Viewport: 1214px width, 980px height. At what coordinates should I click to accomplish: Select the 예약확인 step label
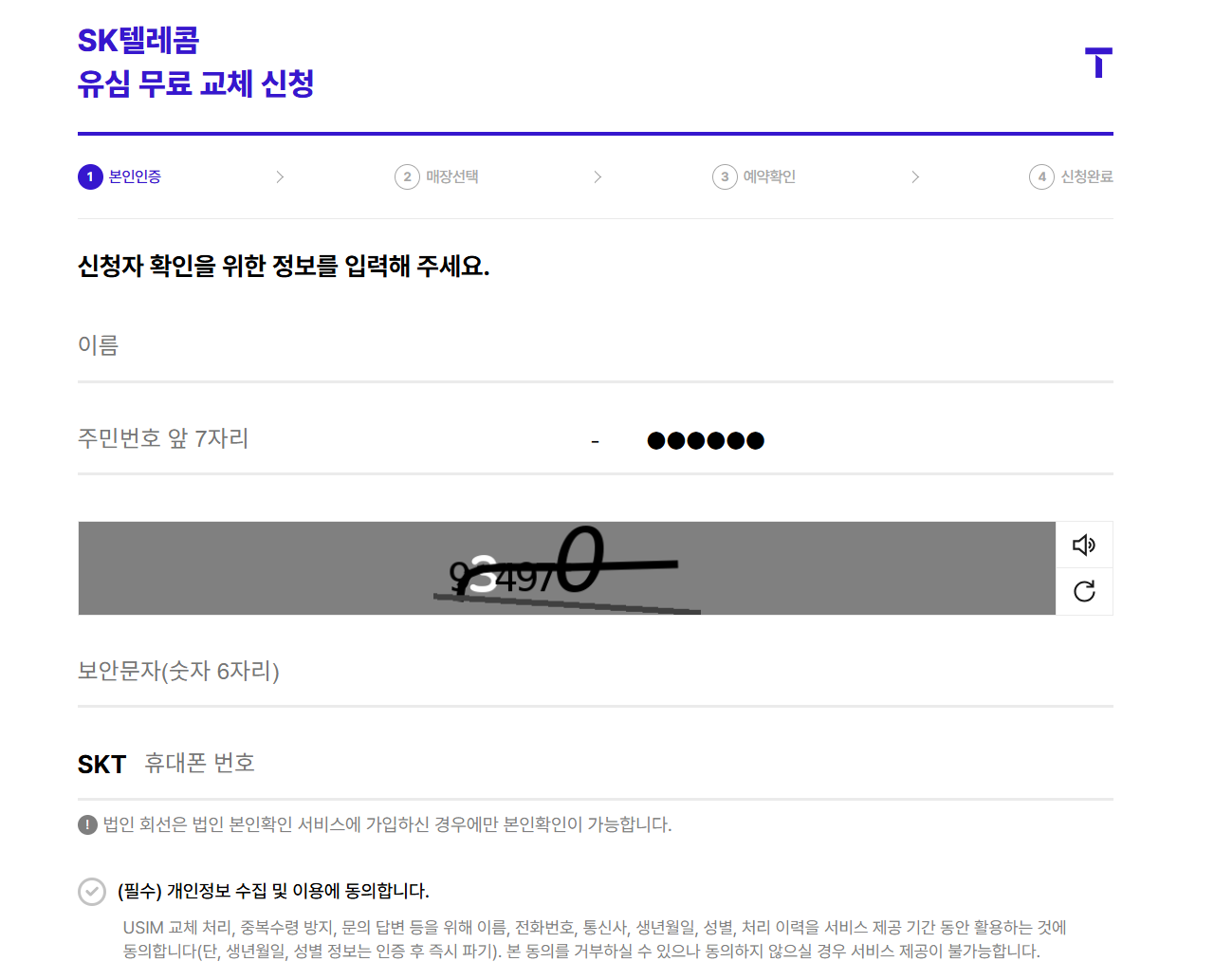point(769,176)
